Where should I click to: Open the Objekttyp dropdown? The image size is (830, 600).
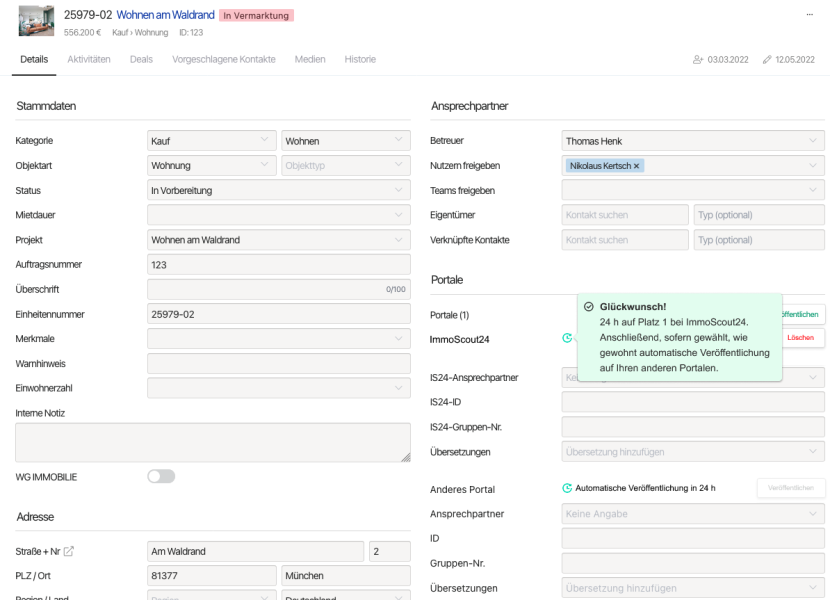point(346,165)
